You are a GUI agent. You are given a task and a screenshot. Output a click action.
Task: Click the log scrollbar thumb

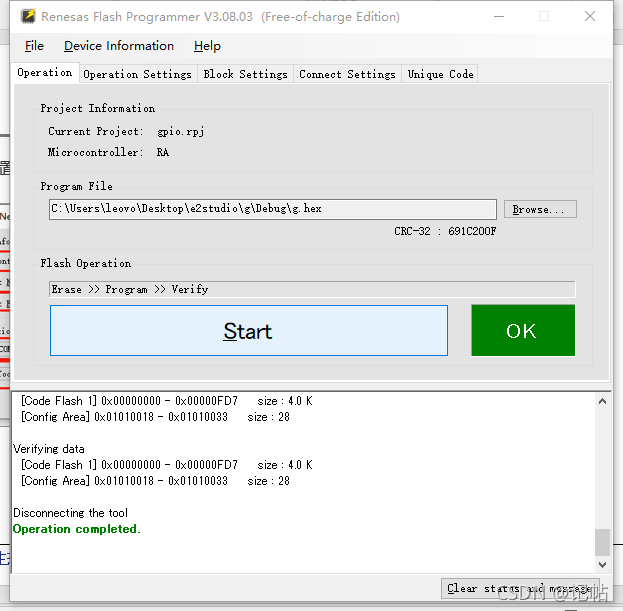click(602, 542)
